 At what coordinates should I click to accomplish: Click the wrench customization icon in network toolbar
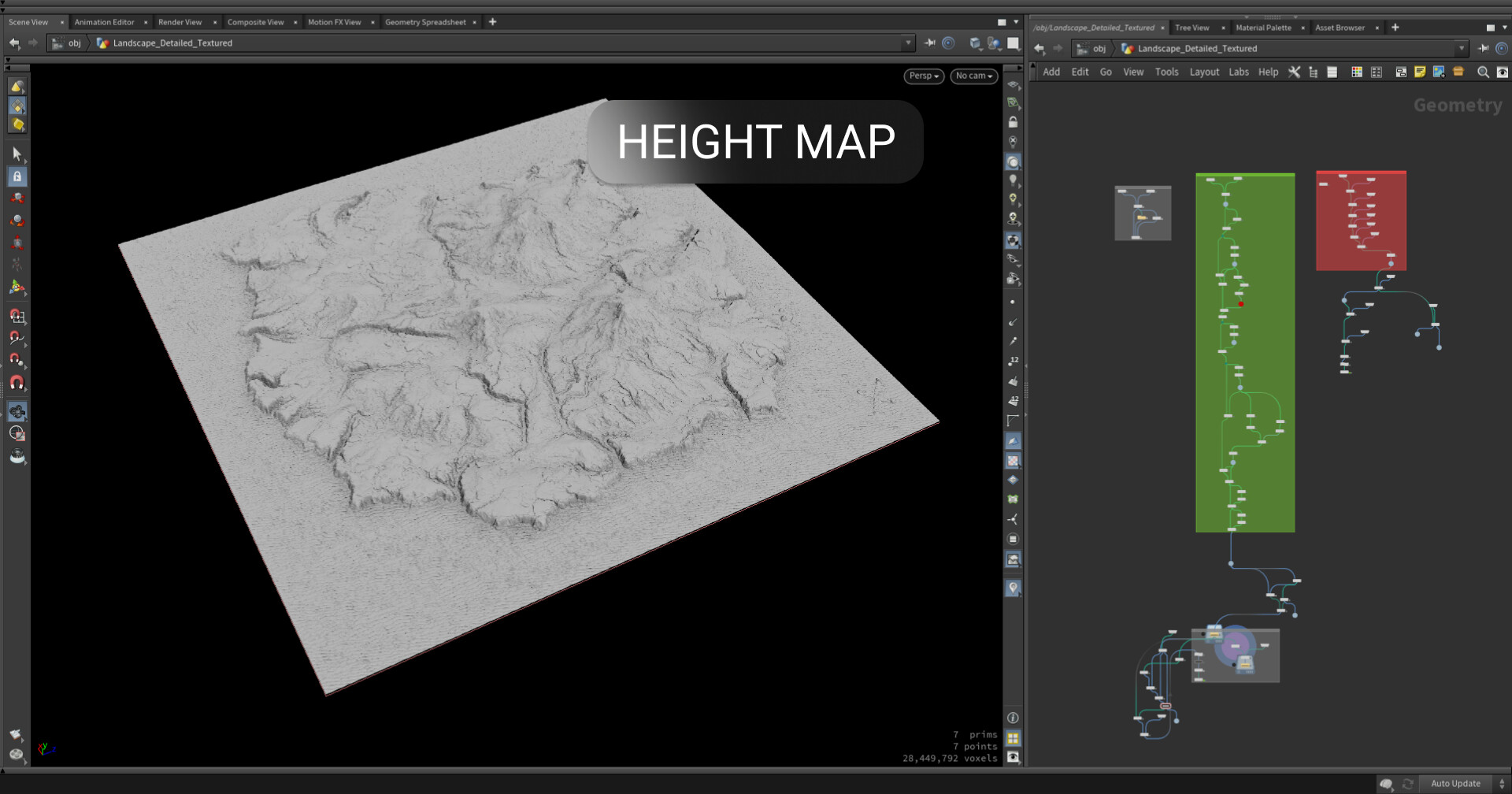point(1295,72)
